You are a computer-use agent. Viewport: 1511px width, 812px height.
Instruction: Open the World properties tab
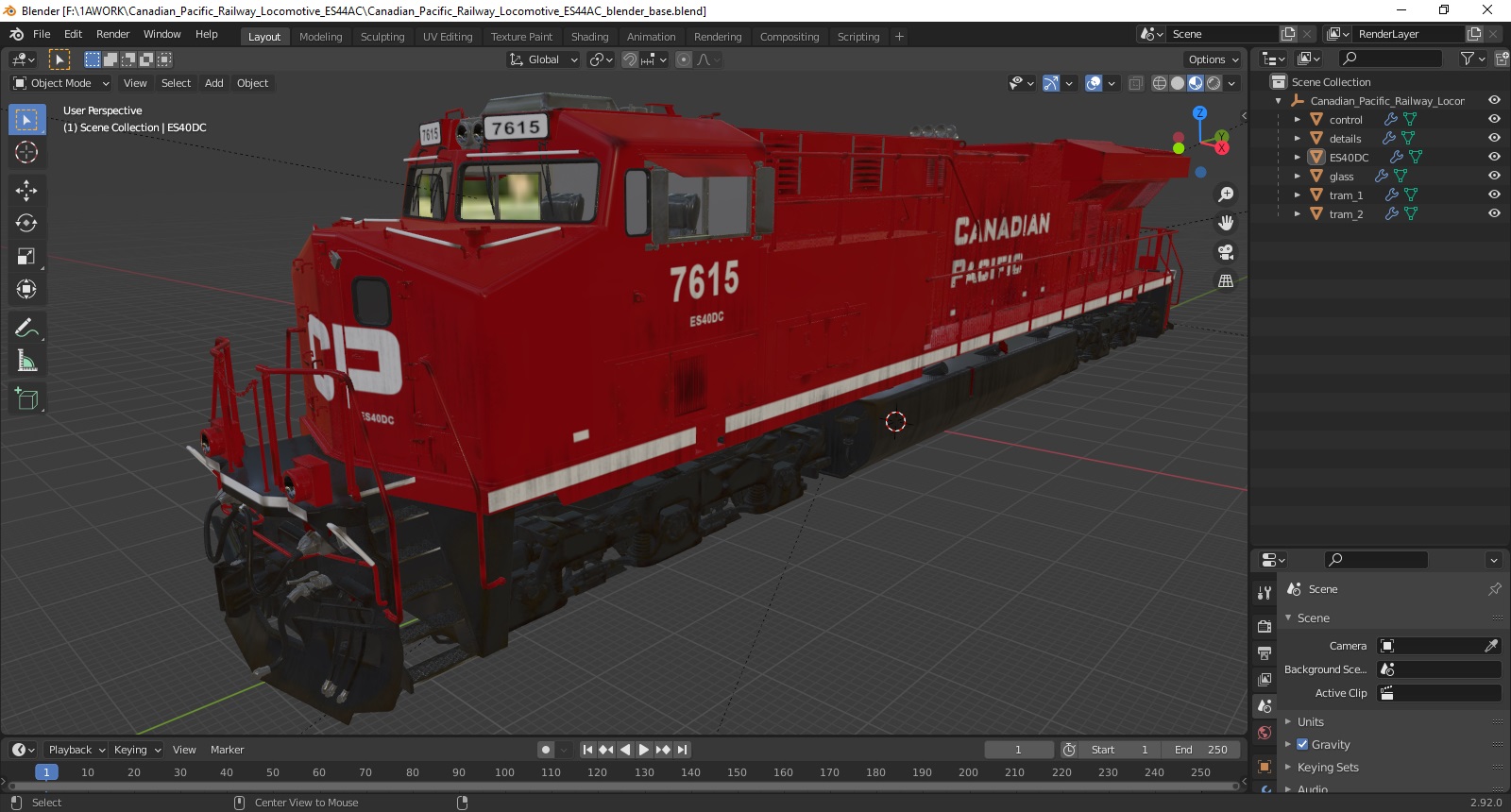[x=1265, y=732]
